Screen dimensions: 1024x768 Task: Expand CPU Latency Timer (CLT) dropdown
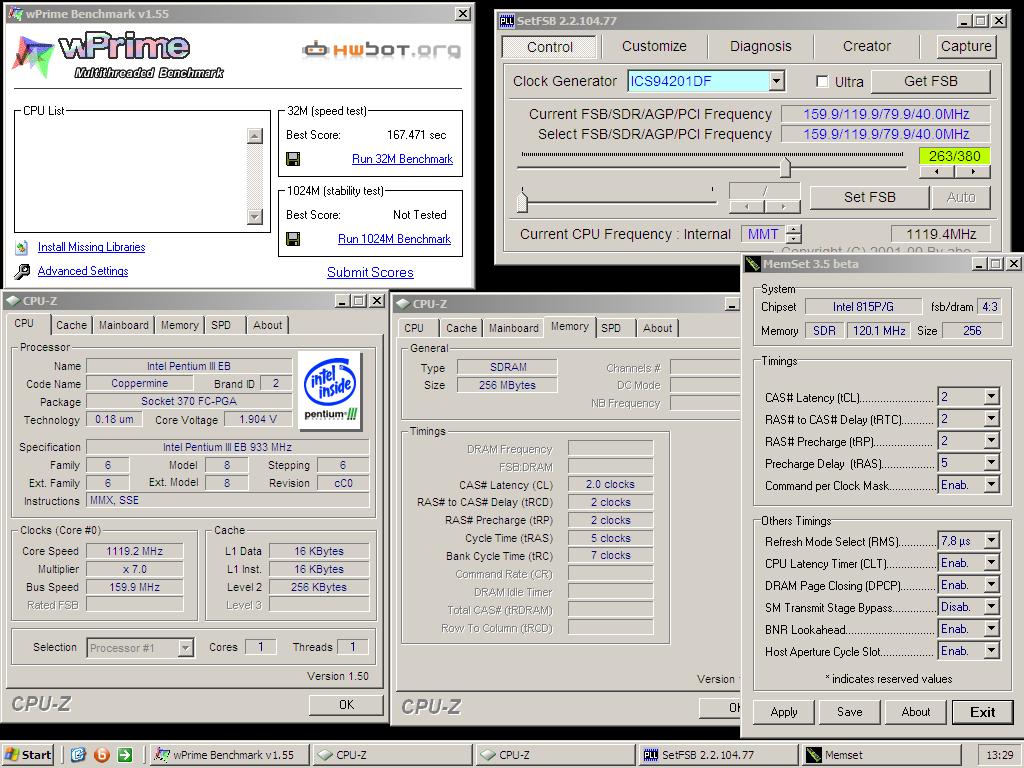pos(991,563)
